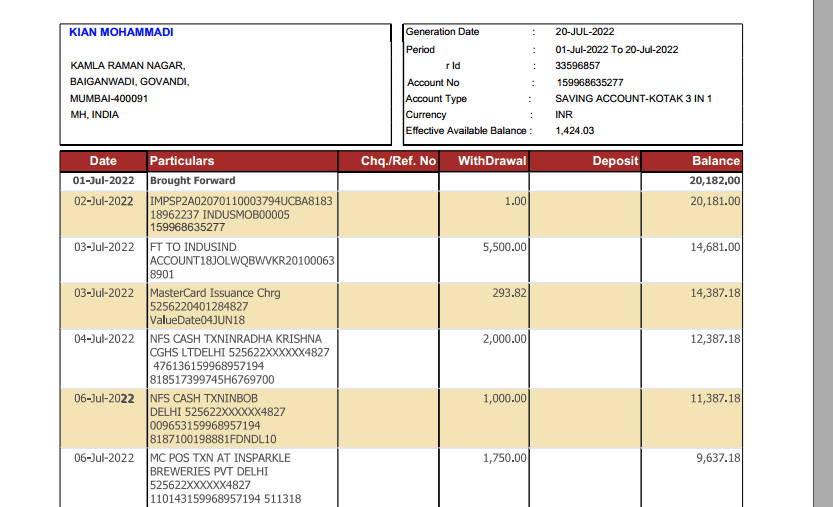
Task: Select the Effective Available Balance amount 1,424.03
Action: click(x=574, y=130)
